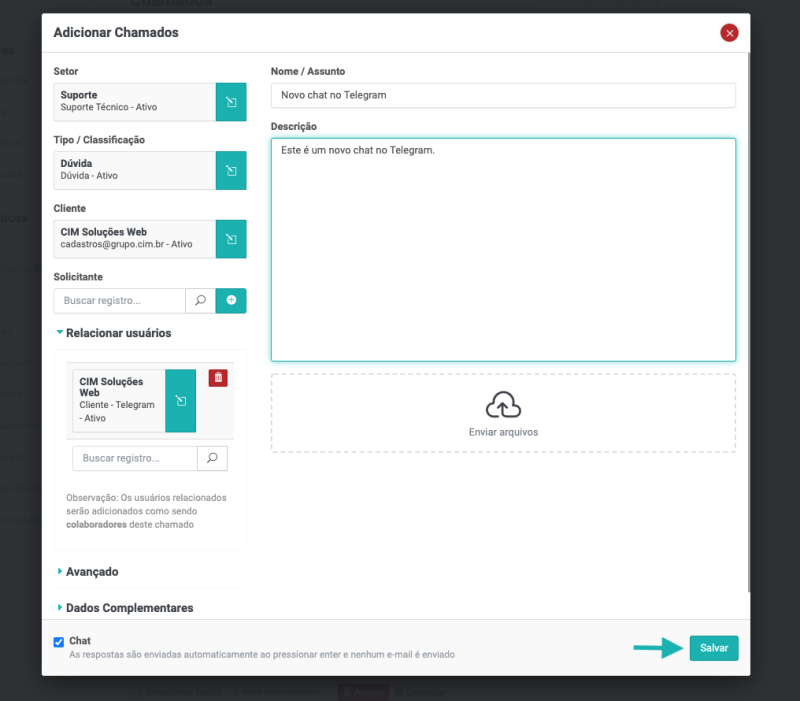The width and height of the screenshot is (800, 701).
Task: Open the Setor record selector icon
Action: (x=231, y=102)
